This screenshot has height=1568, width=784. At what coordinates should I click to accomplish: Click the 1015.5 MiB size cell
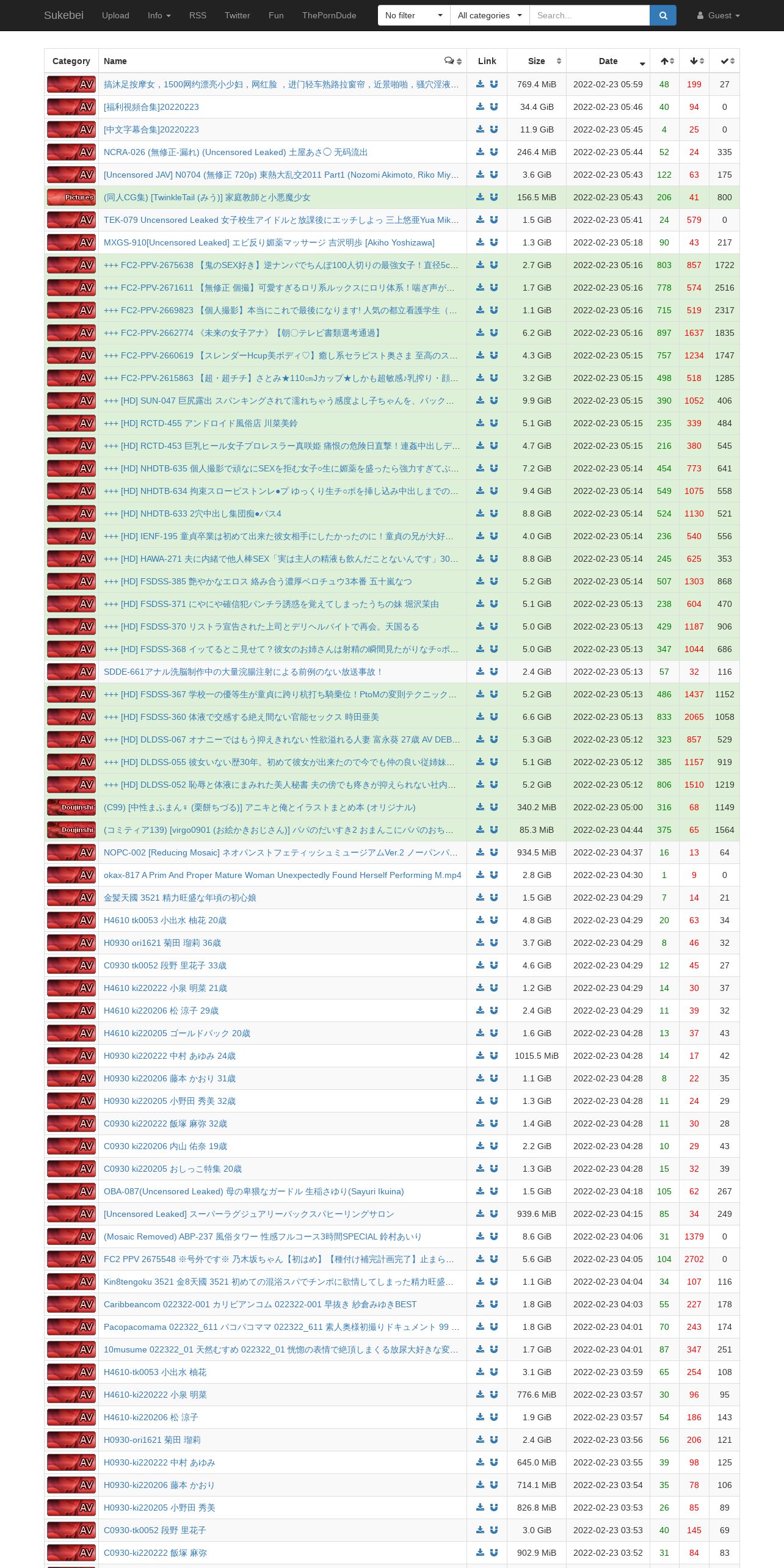(537, 1056)
